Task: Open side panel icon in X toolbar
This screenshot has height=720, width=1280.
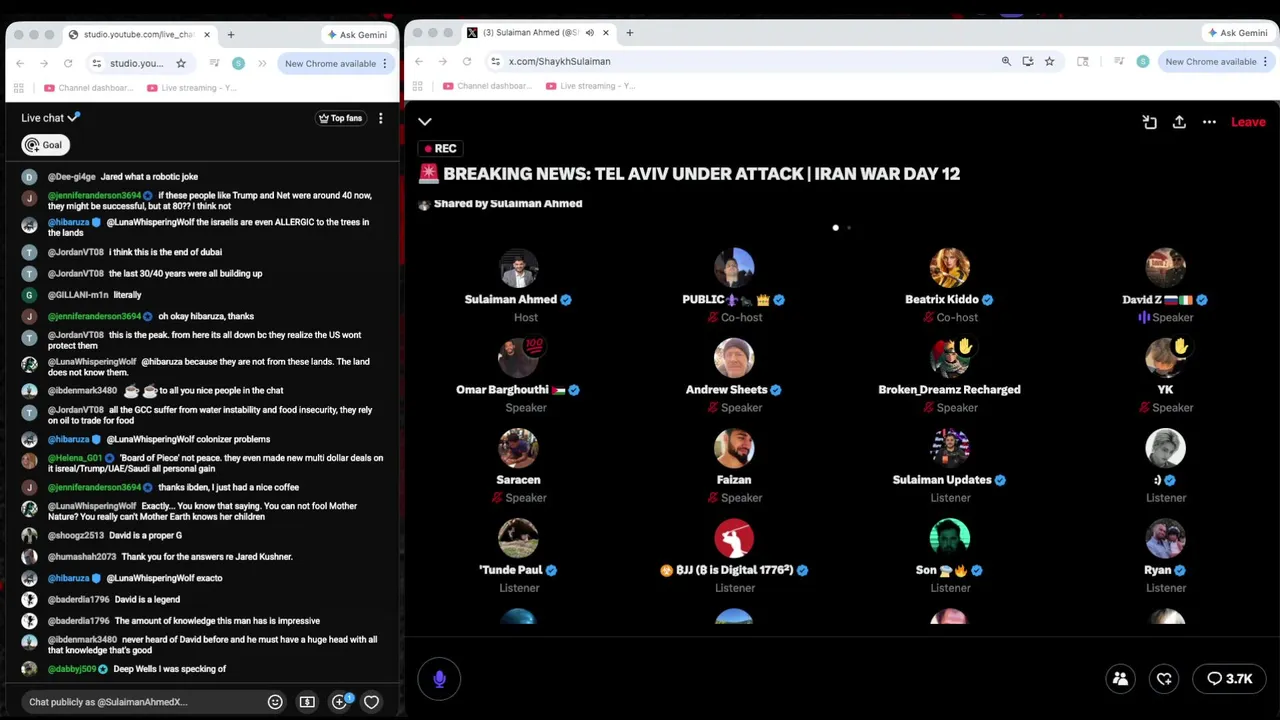Action: pyautogui.click(x=1082, y=62)
